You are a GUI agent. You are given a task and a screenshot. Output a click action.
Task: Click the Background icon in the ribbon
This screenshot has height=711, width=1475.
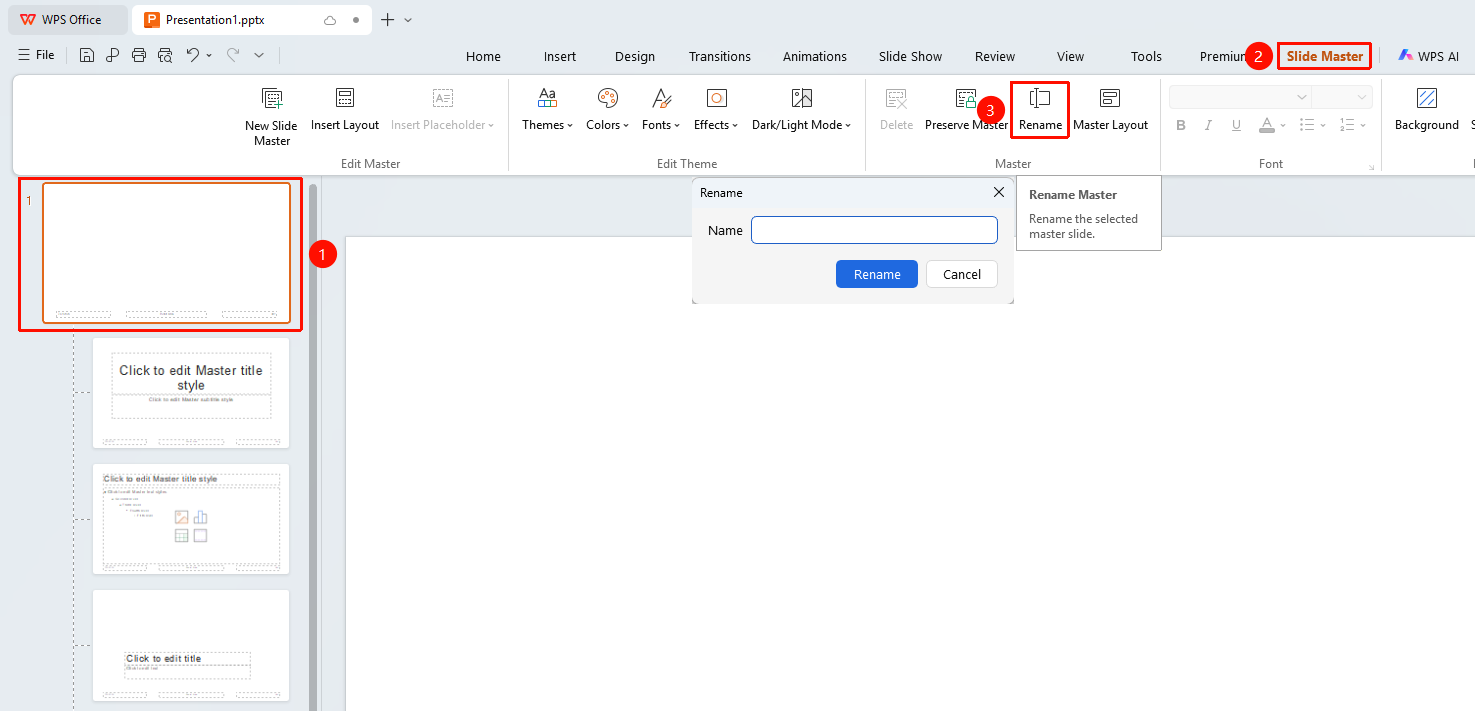1427,98
